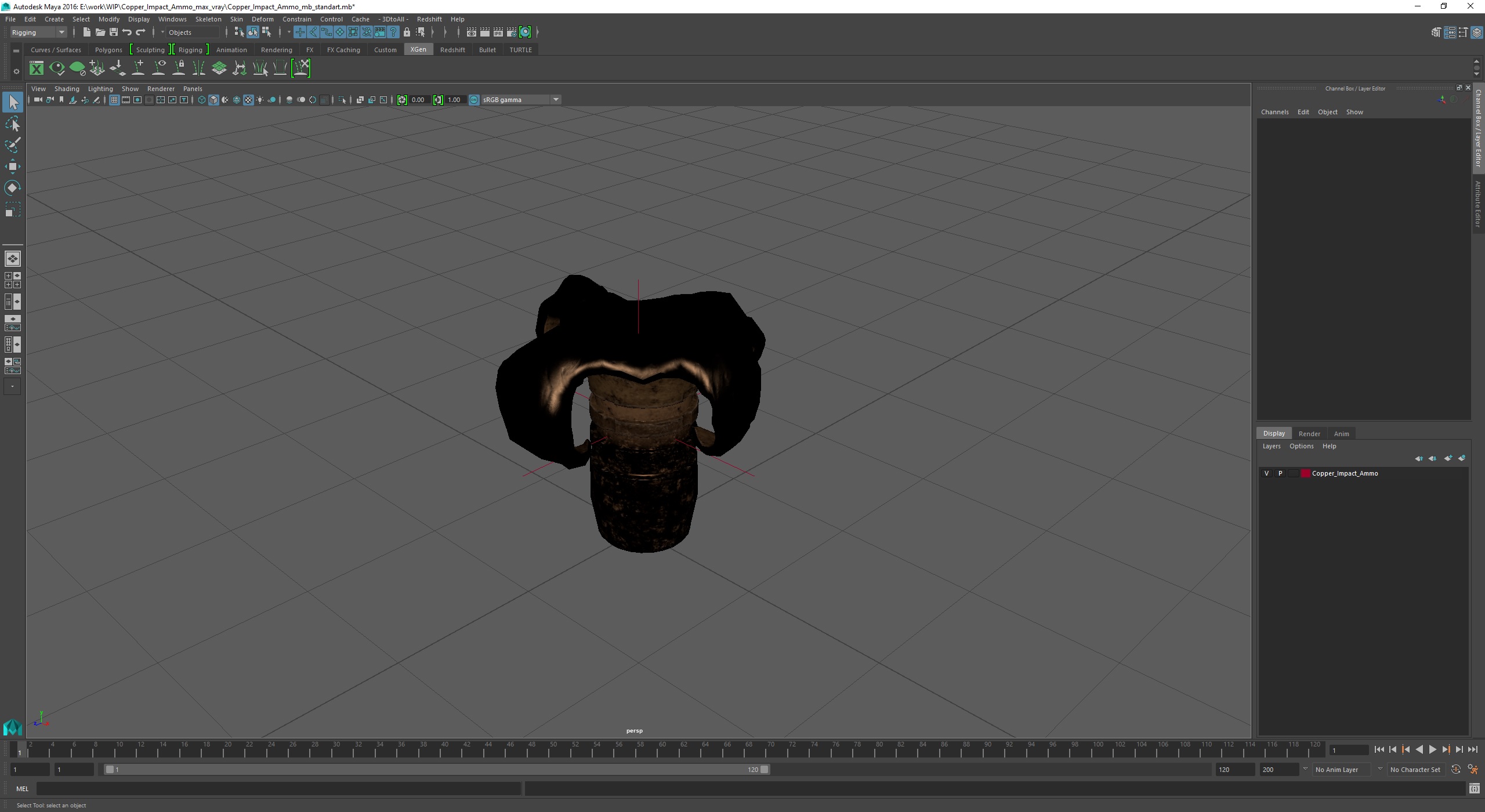This screenshot has height=812, width=1485.
Task: Click the time range slider bar
Action: [436, 770]
